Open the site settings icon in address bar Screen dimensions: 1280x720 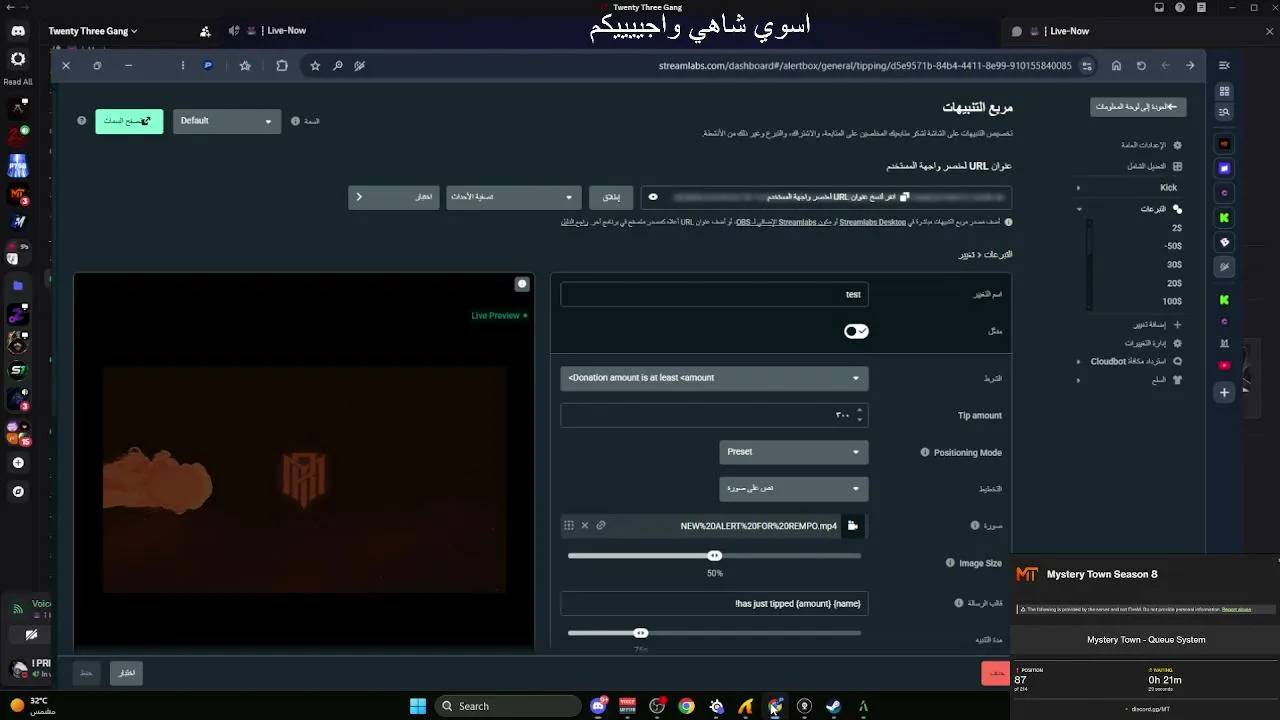pyautogui.click(x=1087, y=66)
